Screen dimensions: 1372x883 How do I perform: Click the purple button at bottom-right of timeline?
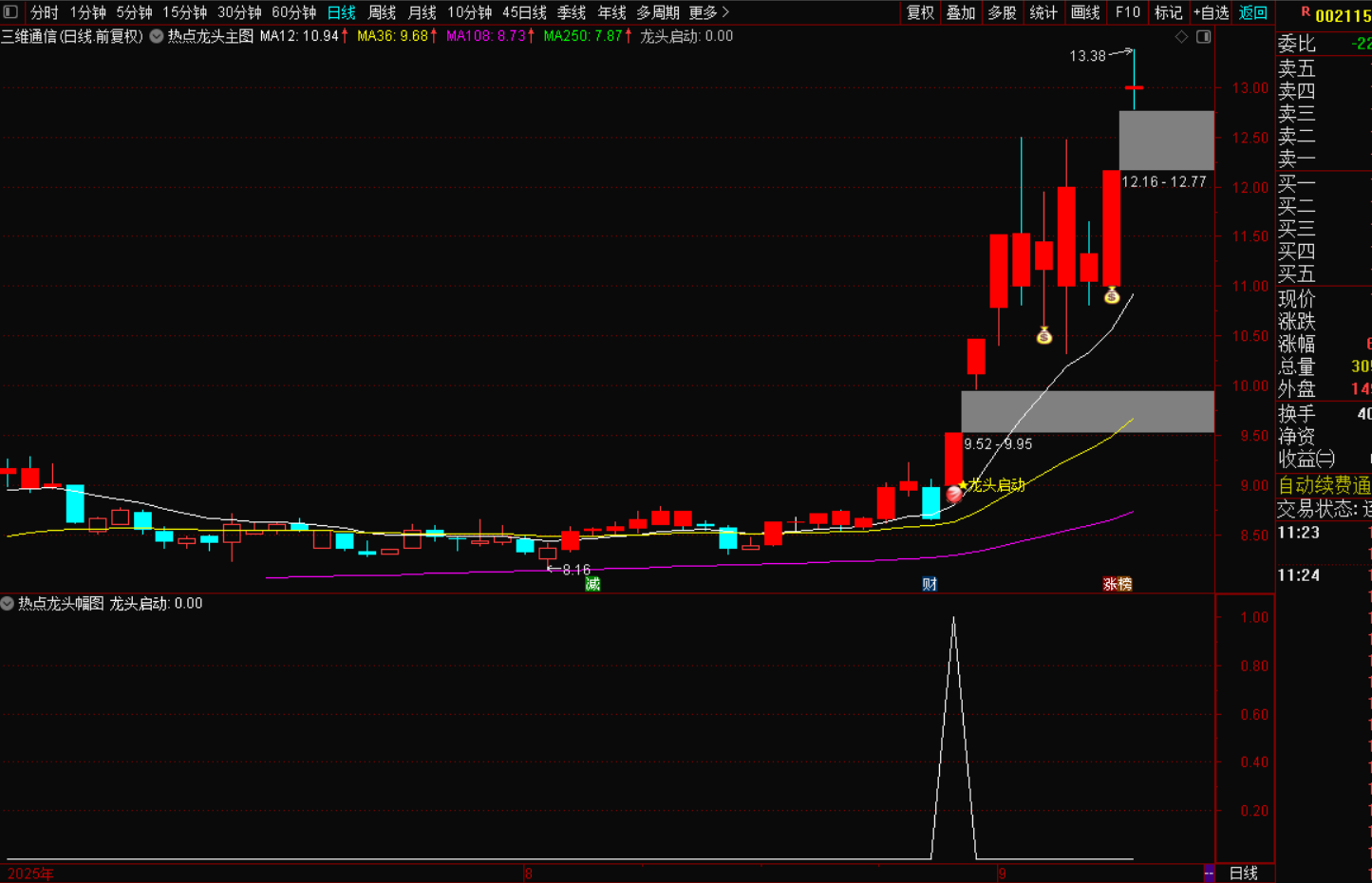[1209, 873]
